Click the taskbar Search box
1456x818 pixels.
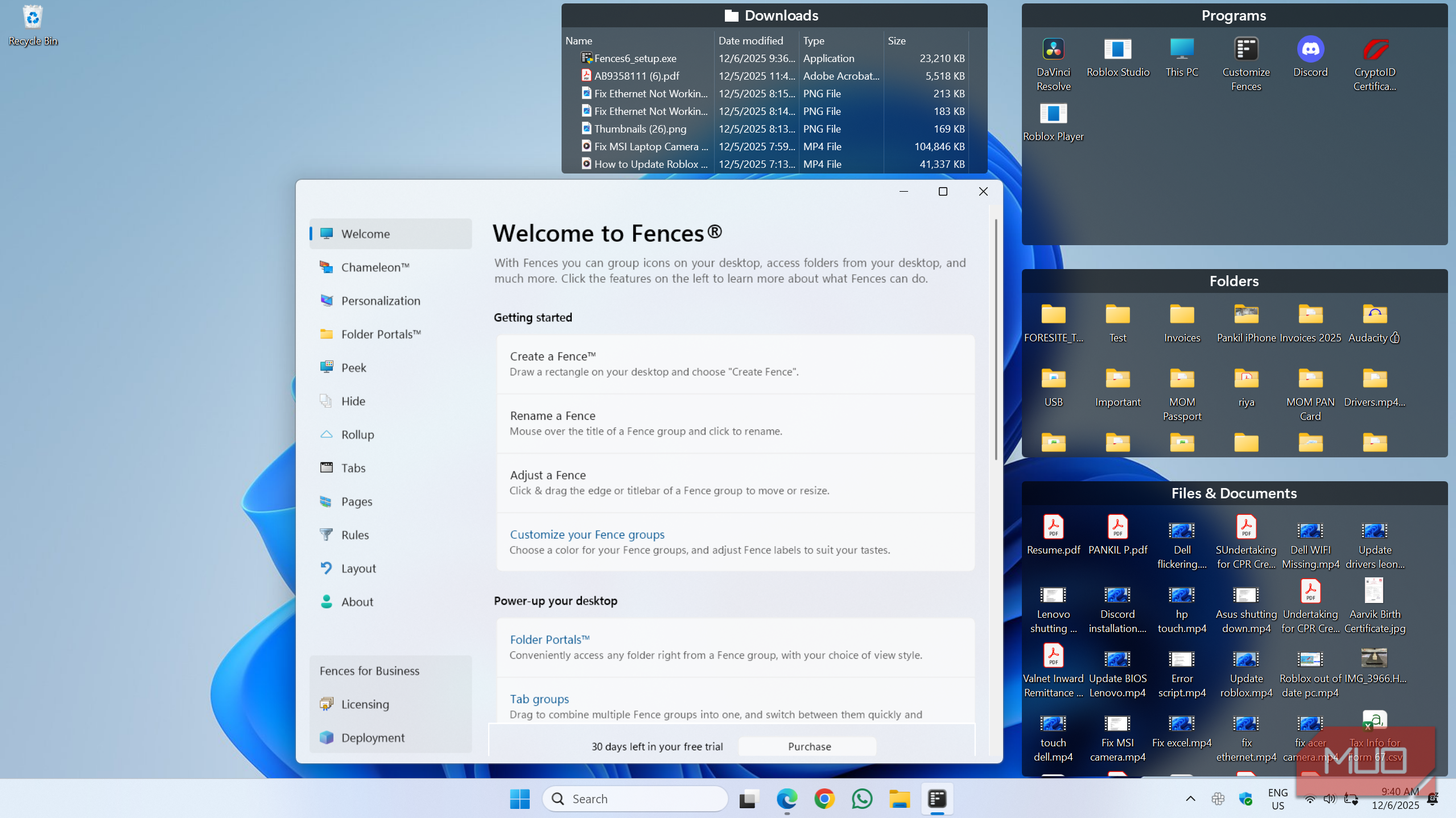[x=635, y=799]
